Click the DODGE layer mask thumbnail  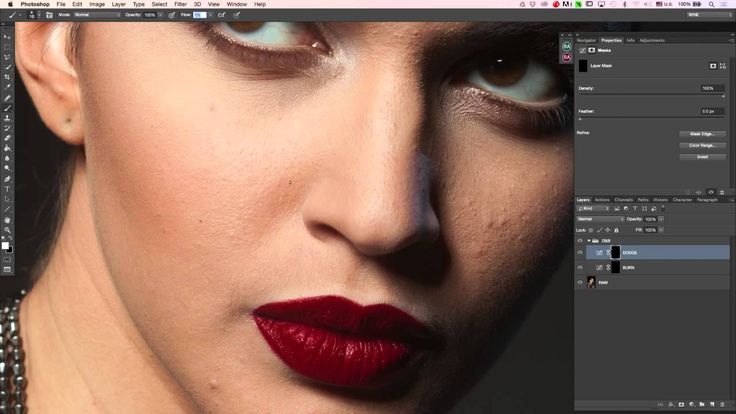(x=615, y=253)
